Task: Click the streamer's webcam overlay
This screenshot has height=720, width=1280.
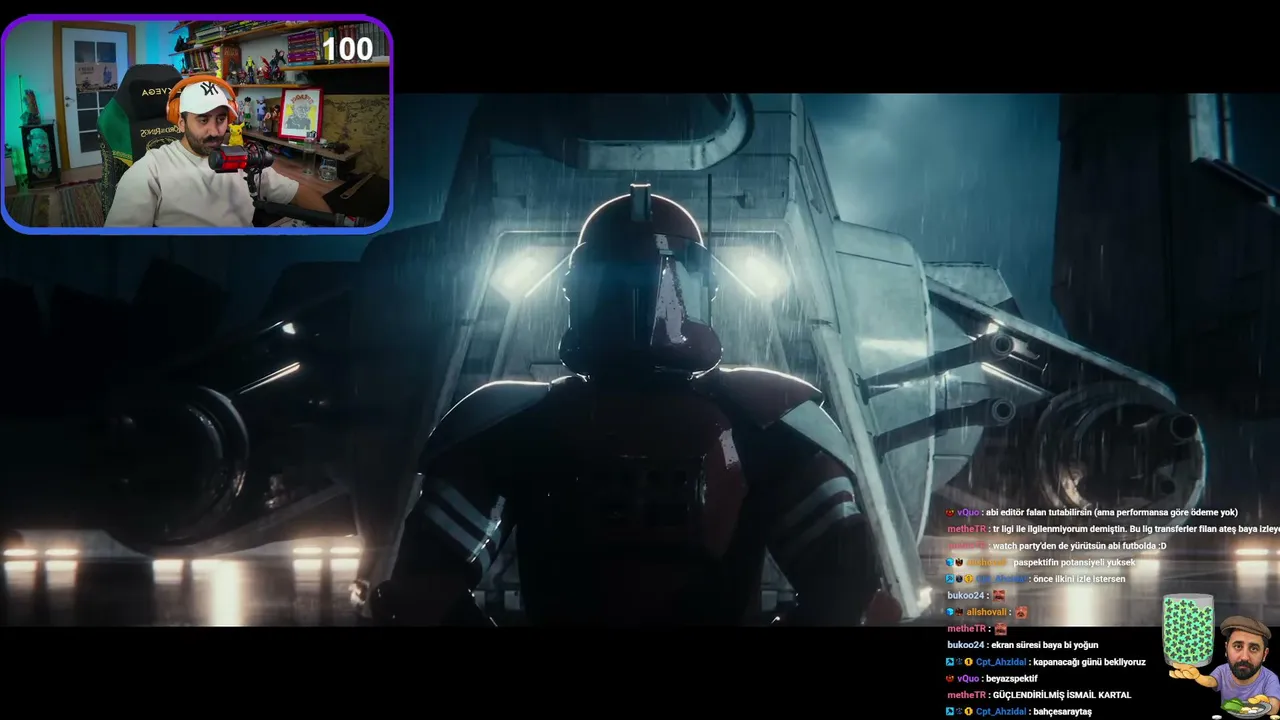Action: 197,124
